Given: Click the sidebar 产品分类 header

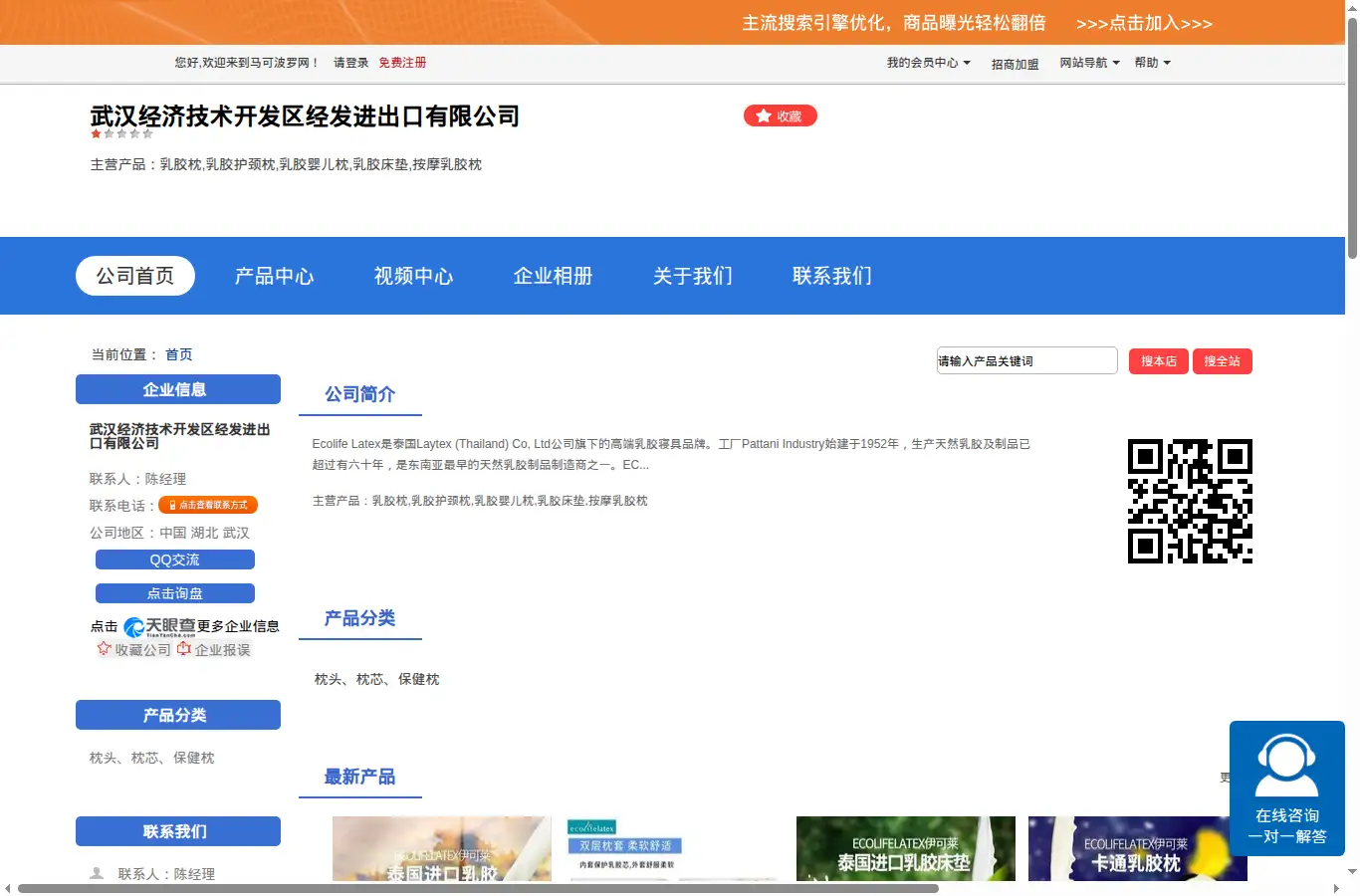Looking at the screenshot, I should point(178,715).
